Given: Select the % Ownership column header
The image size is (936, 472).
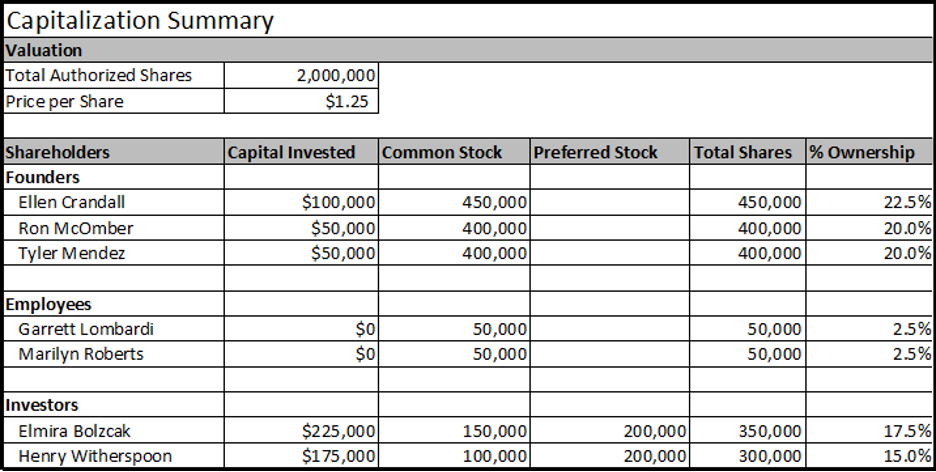Looking at the screenshot, I should (x=869, y=152).
